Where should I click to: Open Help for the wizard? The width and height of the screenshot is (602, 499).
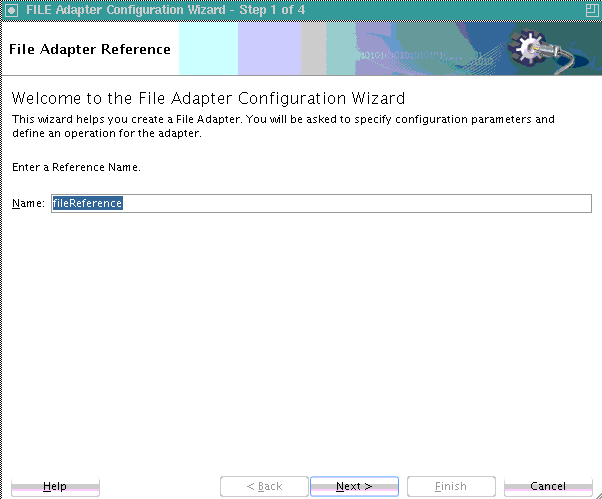pyautogui.click(x=55, y=486)
